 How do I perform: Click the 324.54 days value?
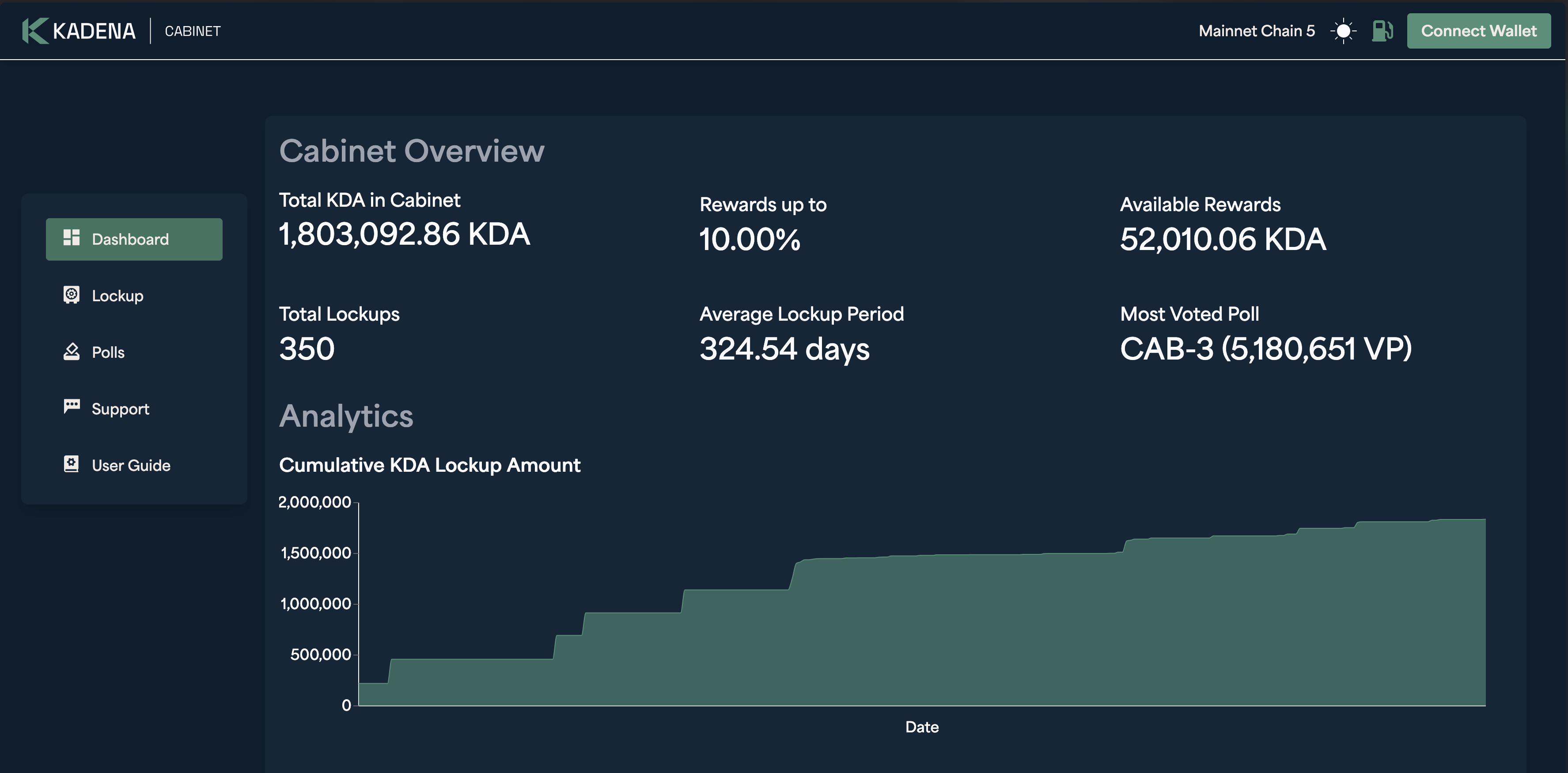tap(784, 350)
